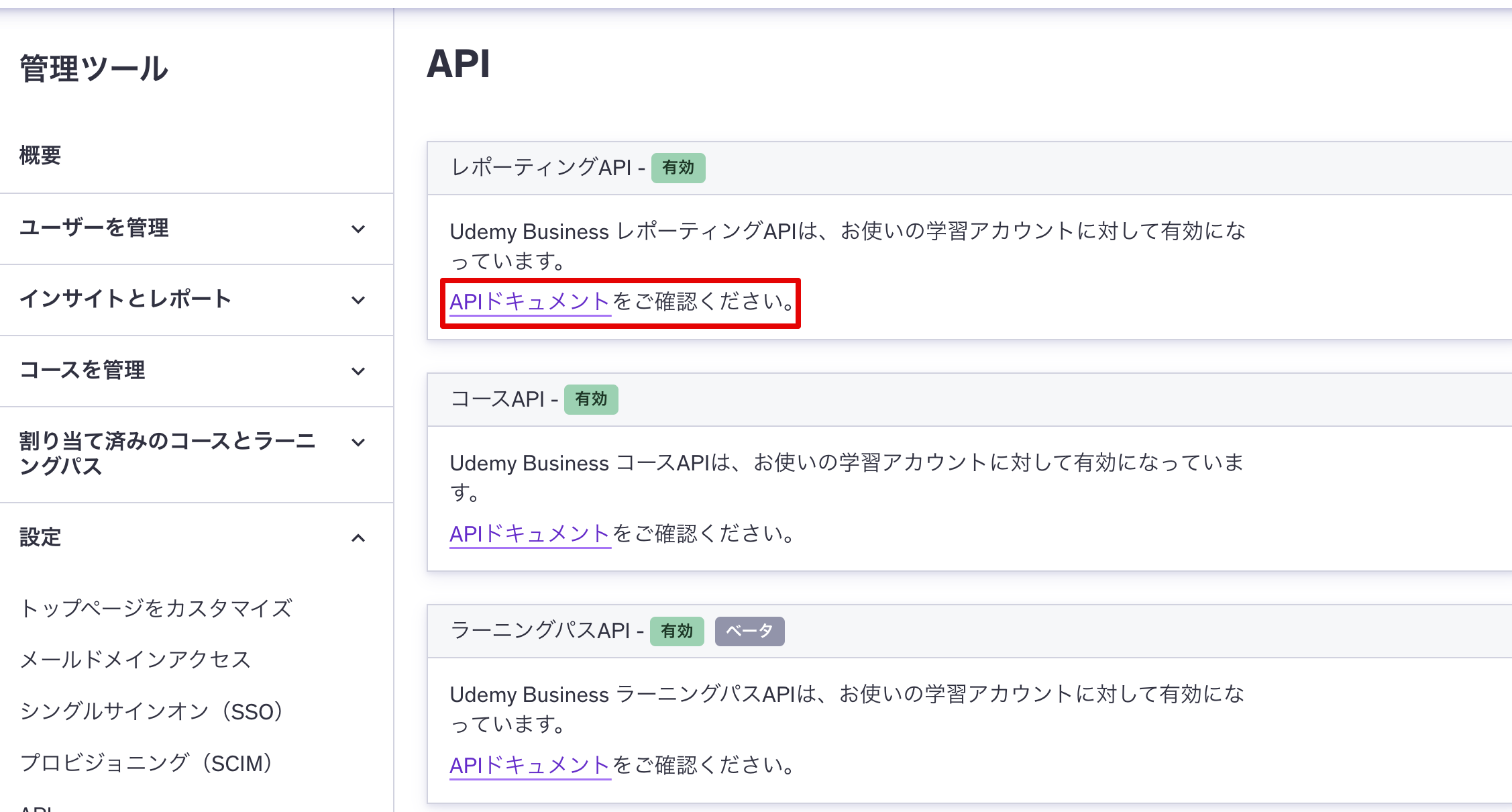Viewport: 1512px width, 812px height.
Task: Collapse the 設定 section chevron
Action: [358, 538]
